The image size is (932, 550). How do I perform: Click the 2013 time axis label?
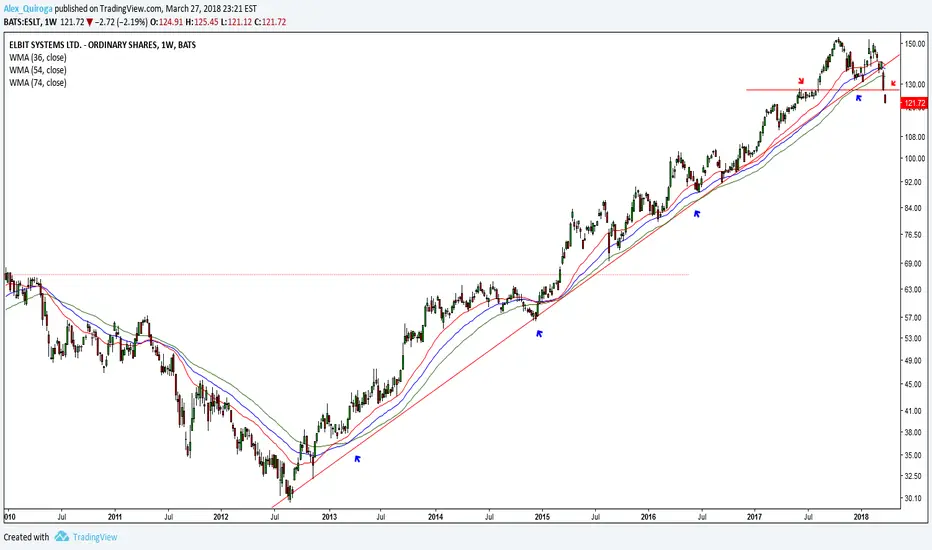tap(329, 517)
